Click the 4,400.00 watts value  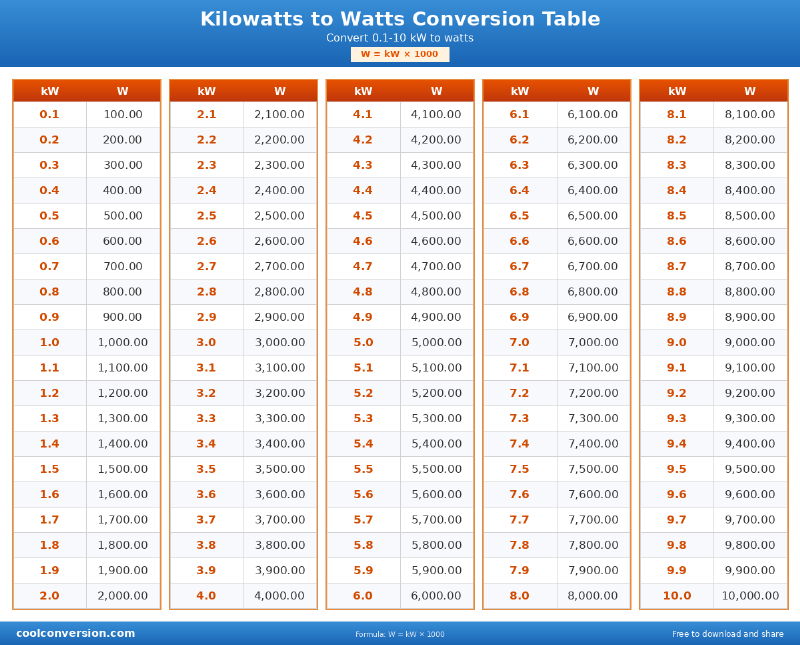tap(436, 190)
